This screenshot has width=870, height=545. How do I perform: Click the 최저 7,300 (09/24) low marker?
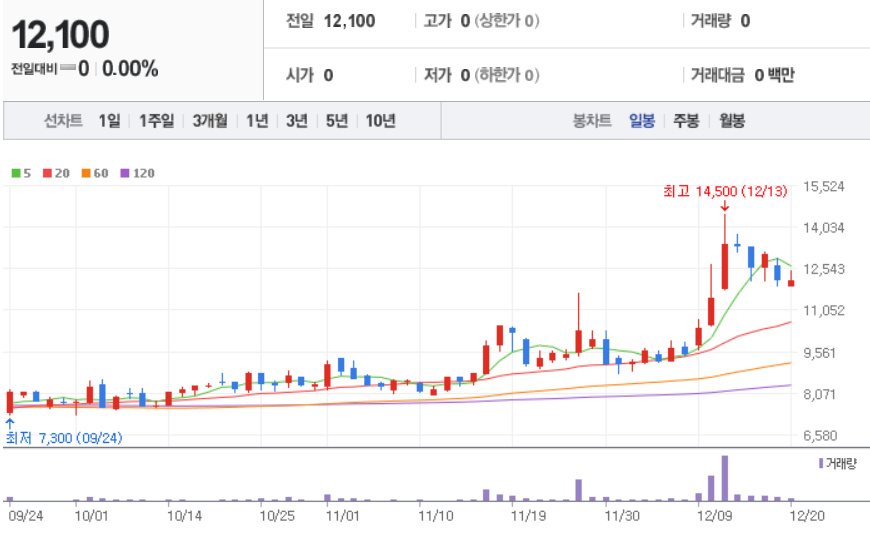pos(64,438)
